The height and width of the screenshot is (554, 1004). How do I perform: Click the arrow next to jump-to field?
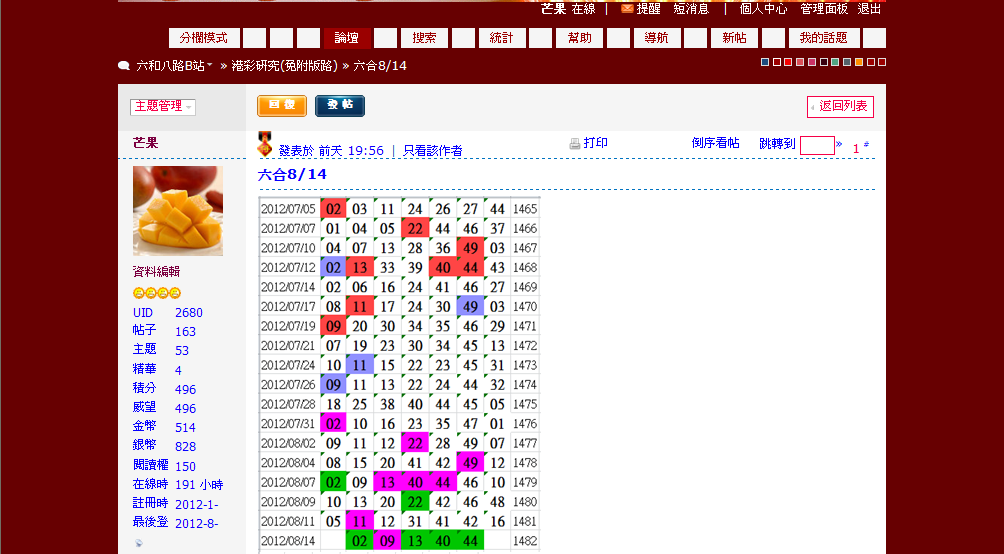pyautogui.click(x=839, y=144)
